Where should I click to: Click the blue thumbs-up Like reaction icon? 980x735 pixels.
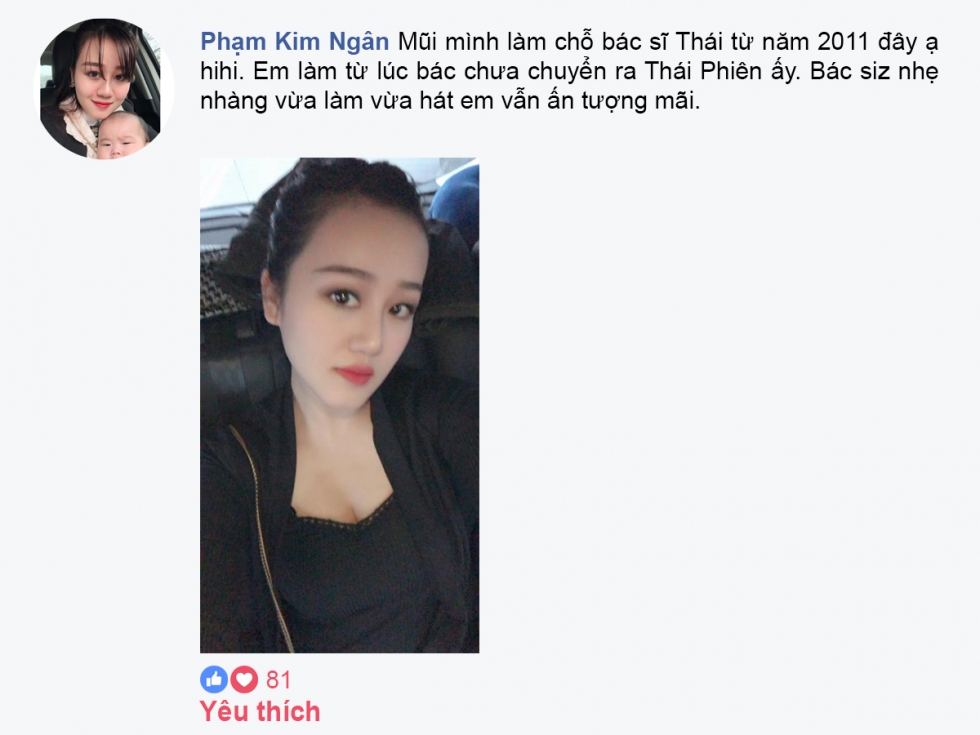(214, 679)
